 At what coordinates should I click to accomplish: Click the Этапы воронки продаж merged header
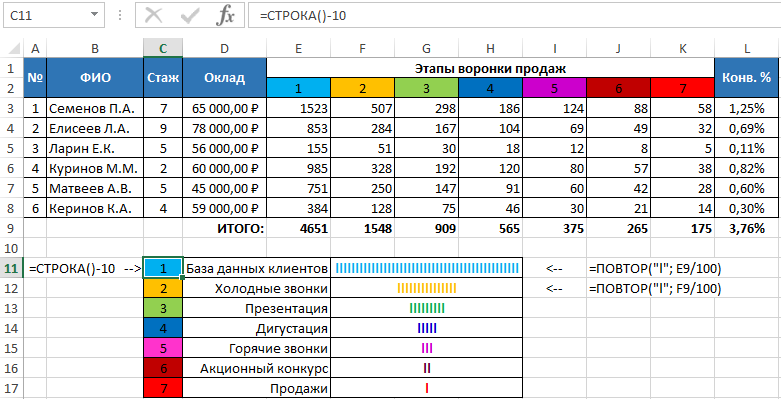[x=491, y=68]
